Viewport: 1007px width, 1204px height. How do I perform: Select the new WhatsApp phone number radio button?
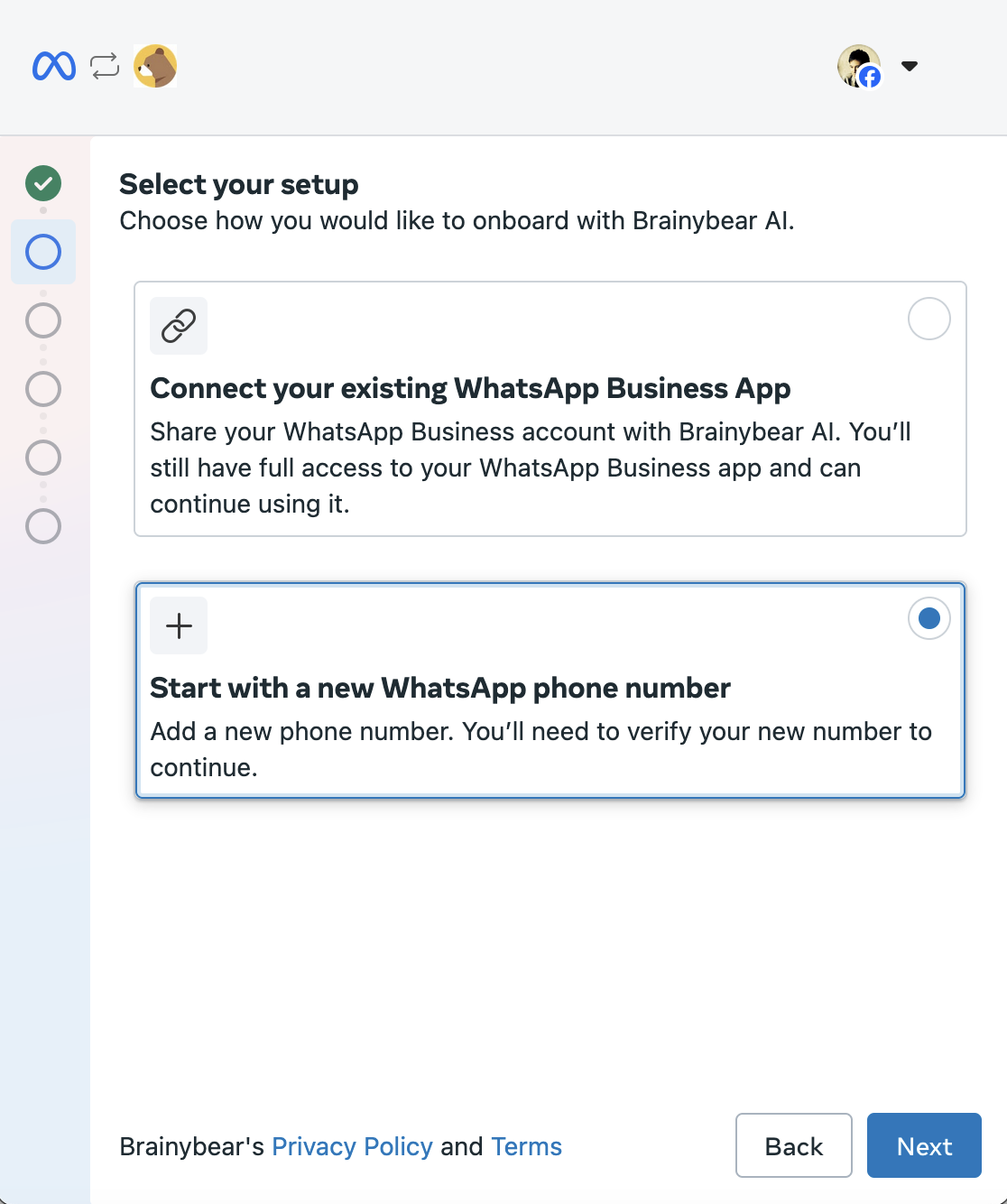tap(929, 618)
